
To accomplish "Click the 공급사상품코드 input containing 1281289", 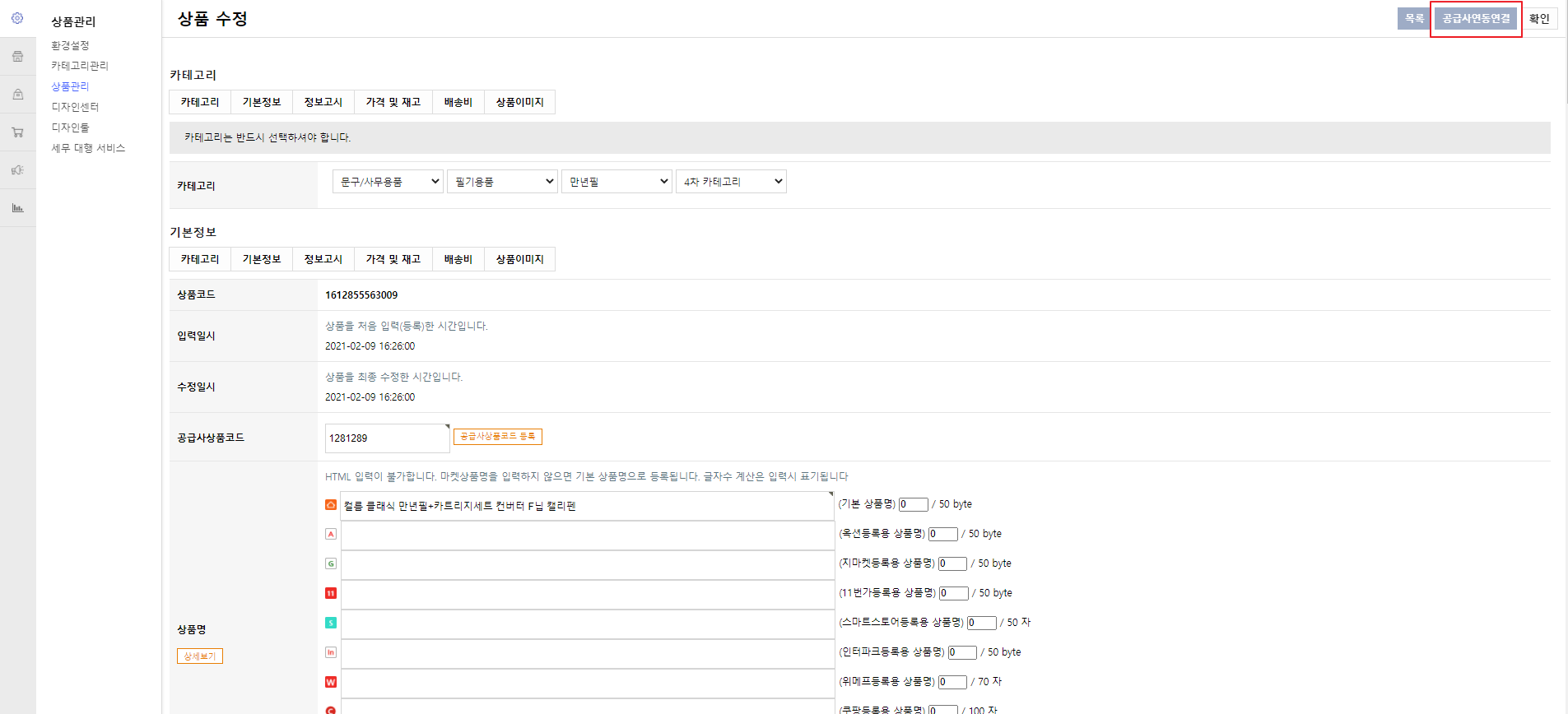I will [387, 438].
